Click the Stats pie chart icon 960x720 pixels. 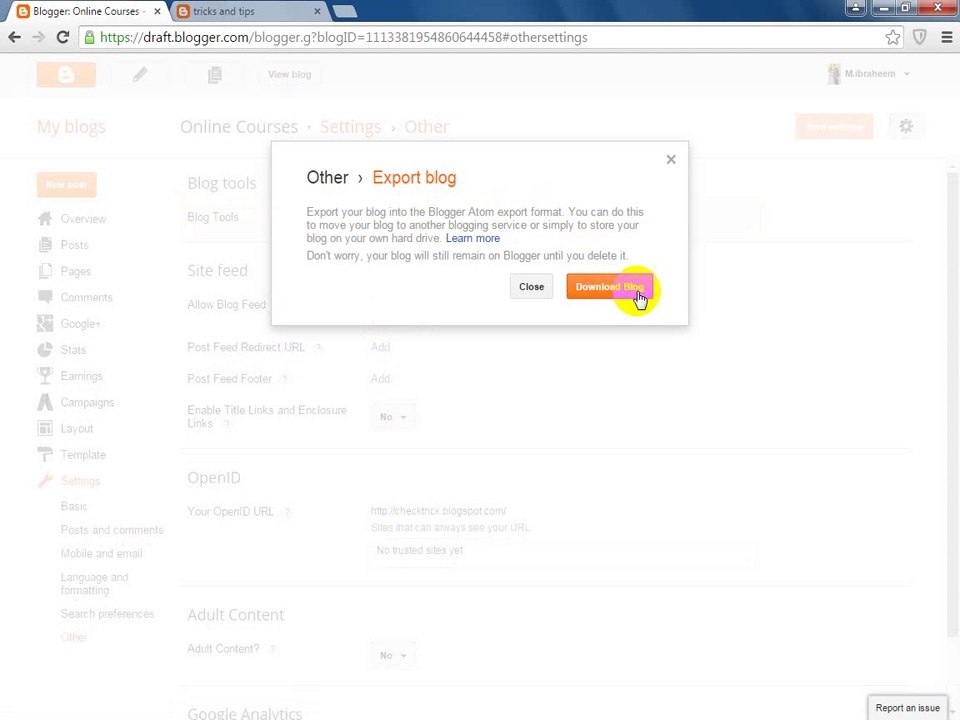click(x=45, y=350)
